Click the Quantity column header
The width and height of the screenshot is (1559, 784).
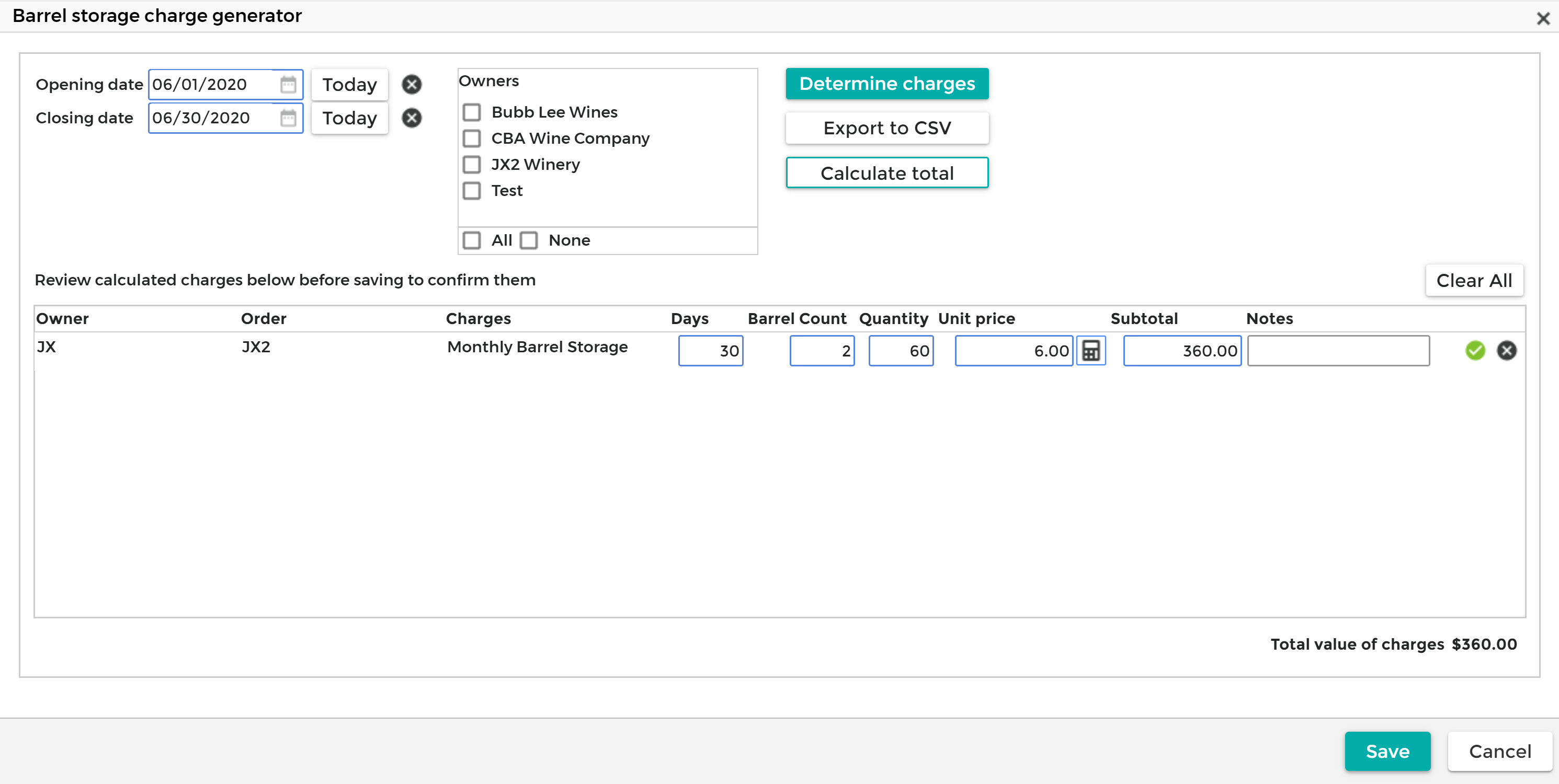click(893, 318)
